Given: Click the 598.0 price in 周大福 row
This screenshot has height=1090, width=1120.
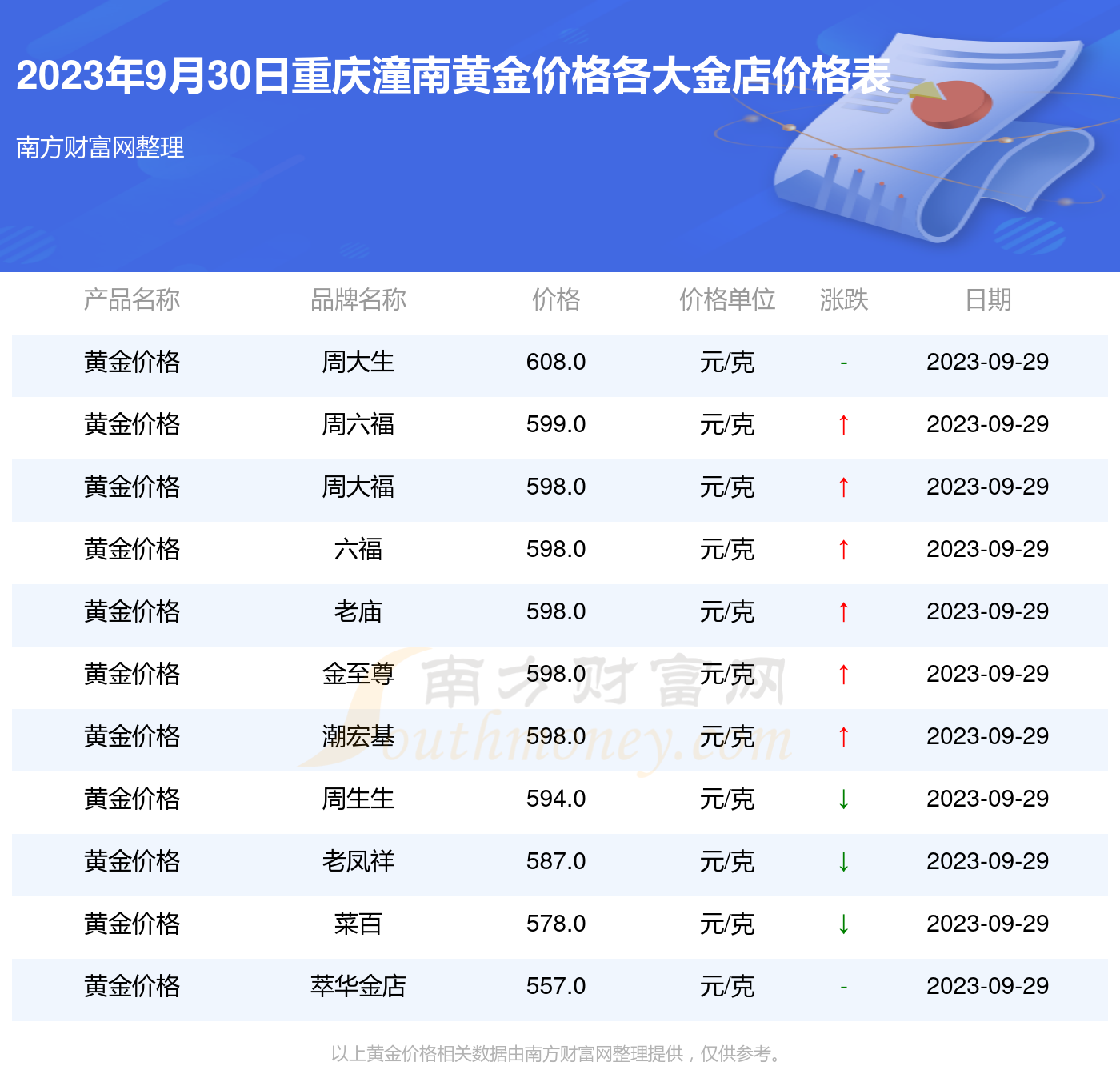Looking at the screenshot, I should (556, 487).
